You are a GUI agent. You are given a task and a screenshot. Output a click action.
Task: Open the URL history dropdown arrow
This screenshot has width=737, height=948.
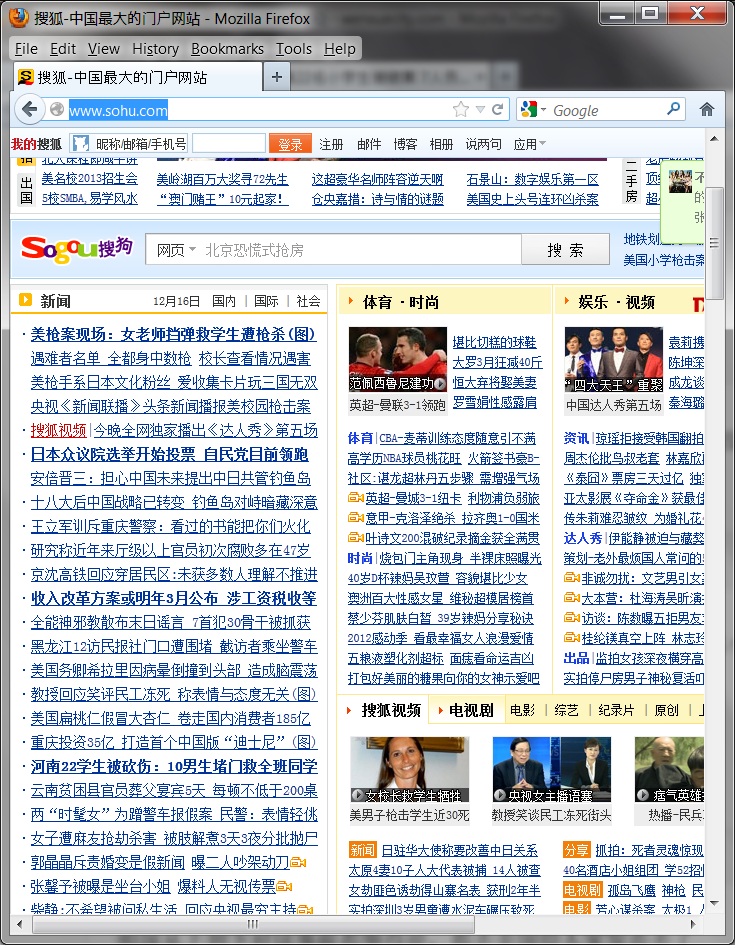(480, 109)
